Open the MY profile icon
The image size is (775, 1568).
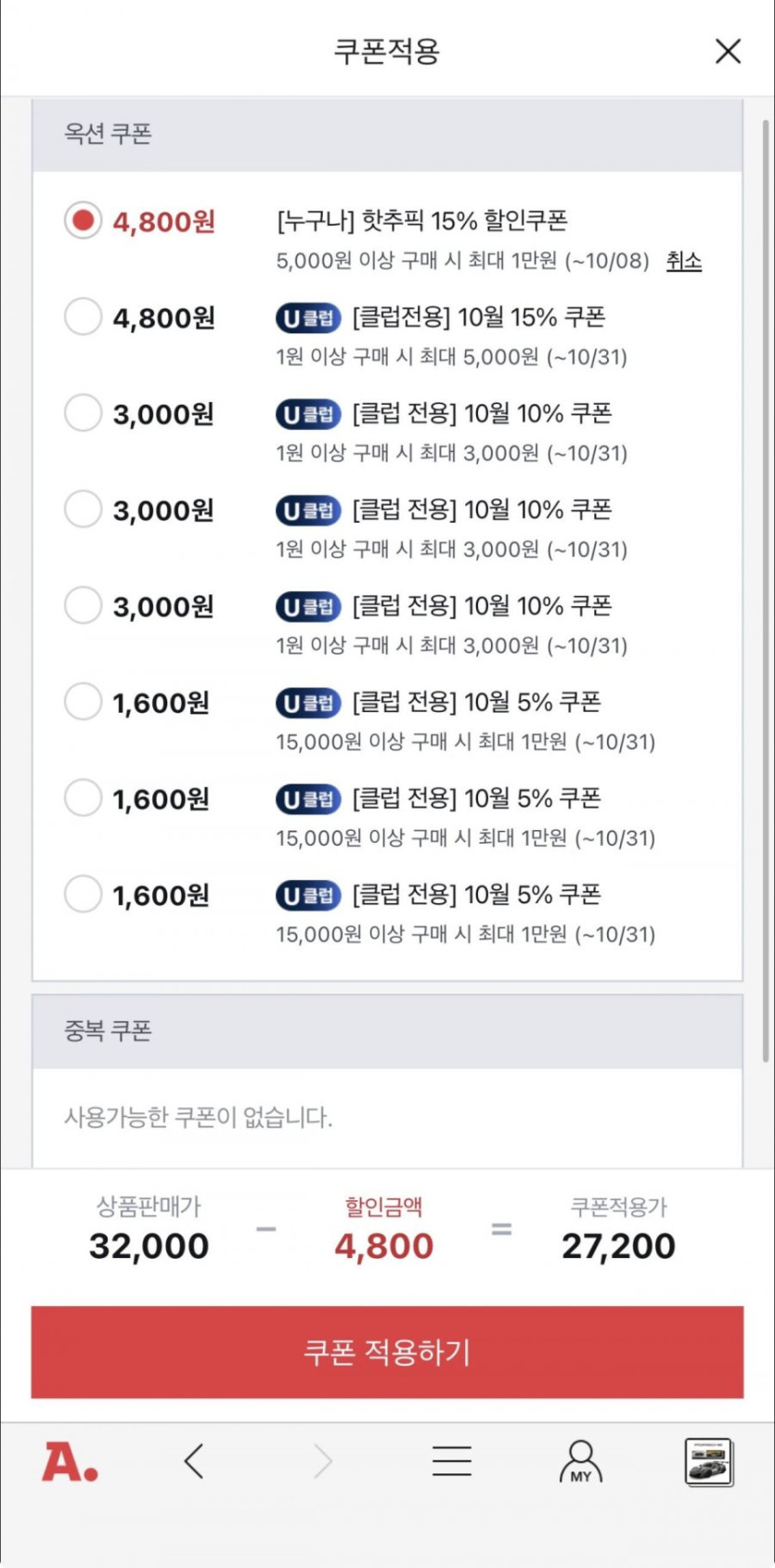point(581,1462)
